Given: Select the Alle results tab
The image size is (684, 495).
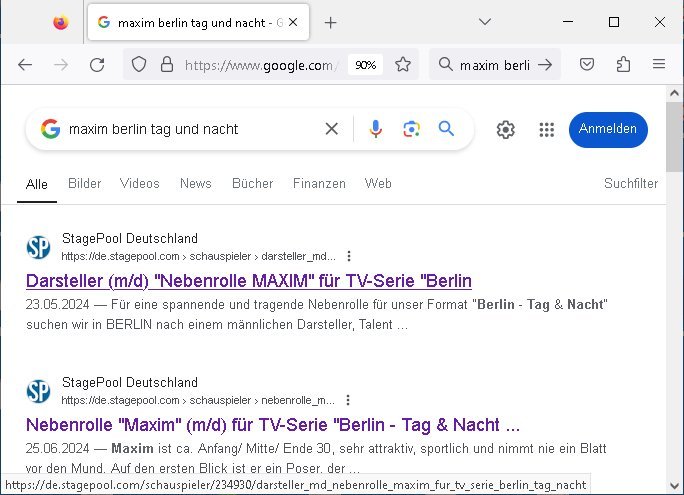Looking at the screenshot, I should tap(37, 184).
